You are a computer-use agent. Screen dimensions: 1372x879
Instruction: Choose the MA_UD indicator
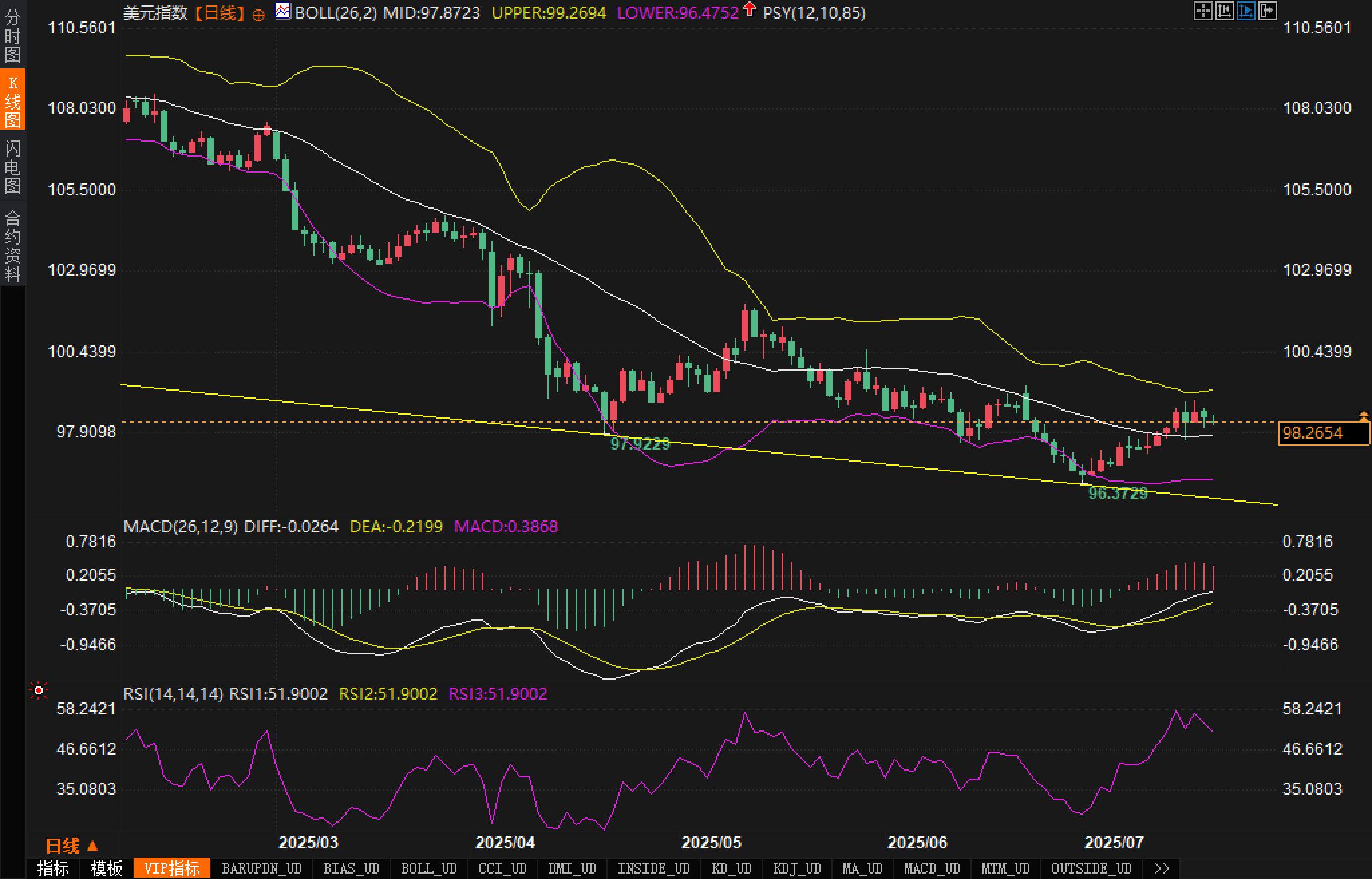click(x=862, y=868)
